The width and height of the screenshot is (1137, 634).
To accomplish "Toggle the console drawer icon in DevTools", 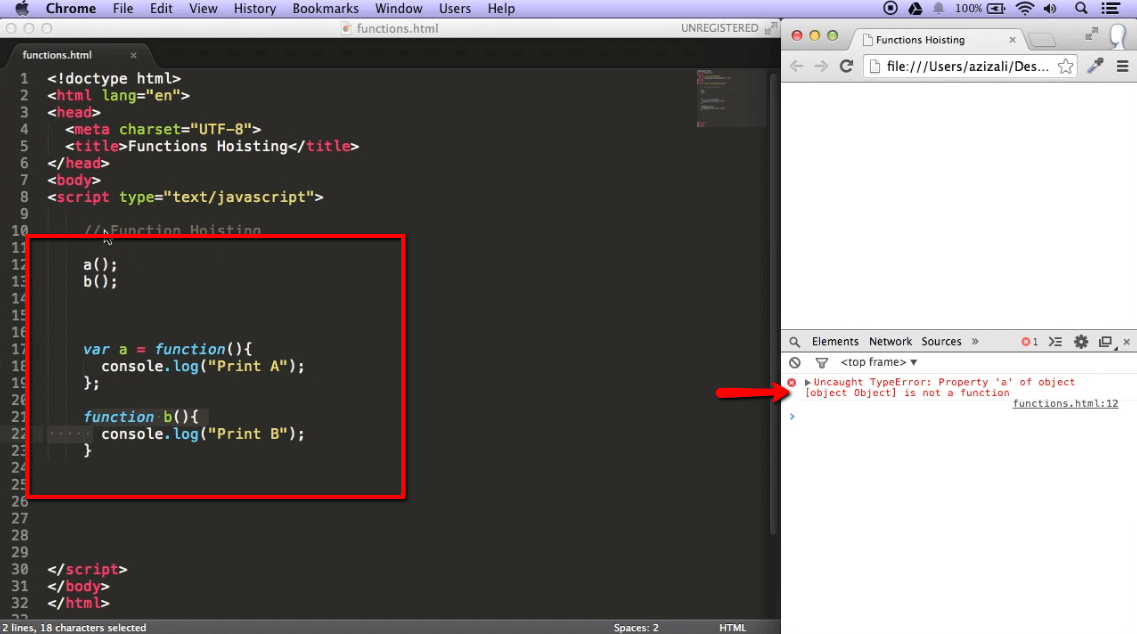I will (1055, 341).
